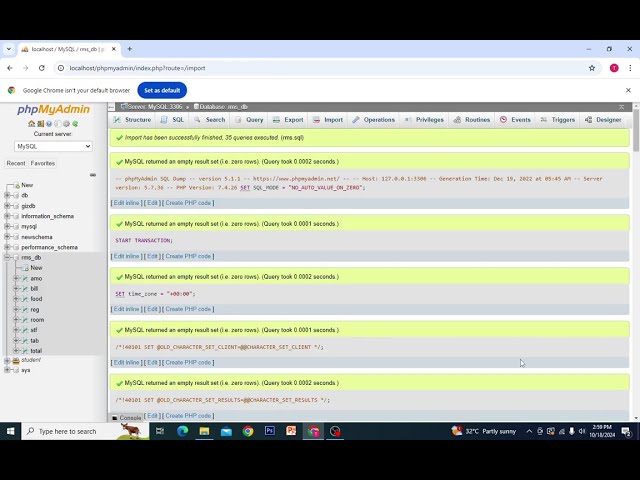The image size is (640, 480).
Task: Open the Console bar
Action: pyautogui.click(x=127, y=418)
